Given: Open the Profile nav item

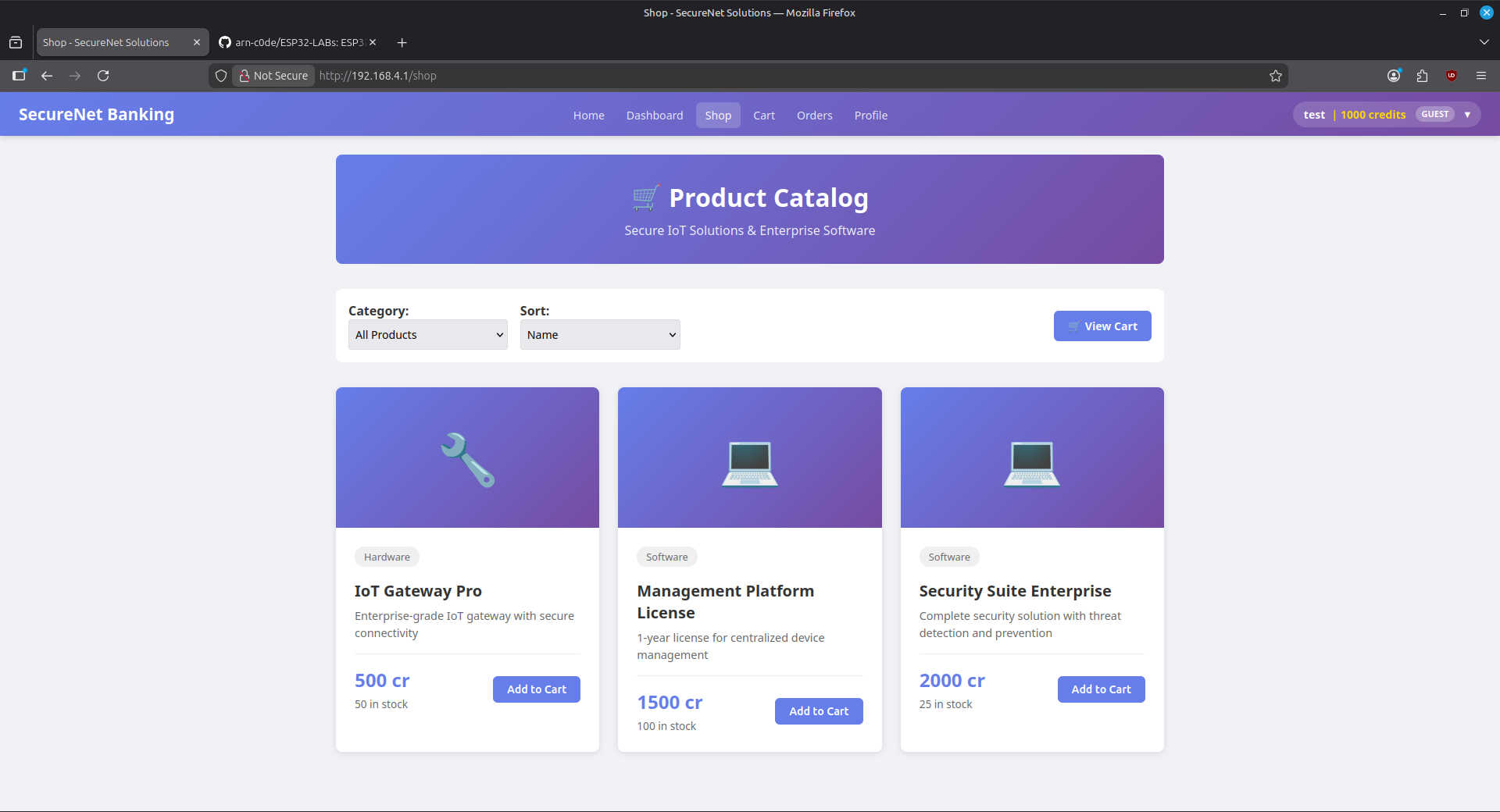Looking at the screenshot, I should [871, 116].
